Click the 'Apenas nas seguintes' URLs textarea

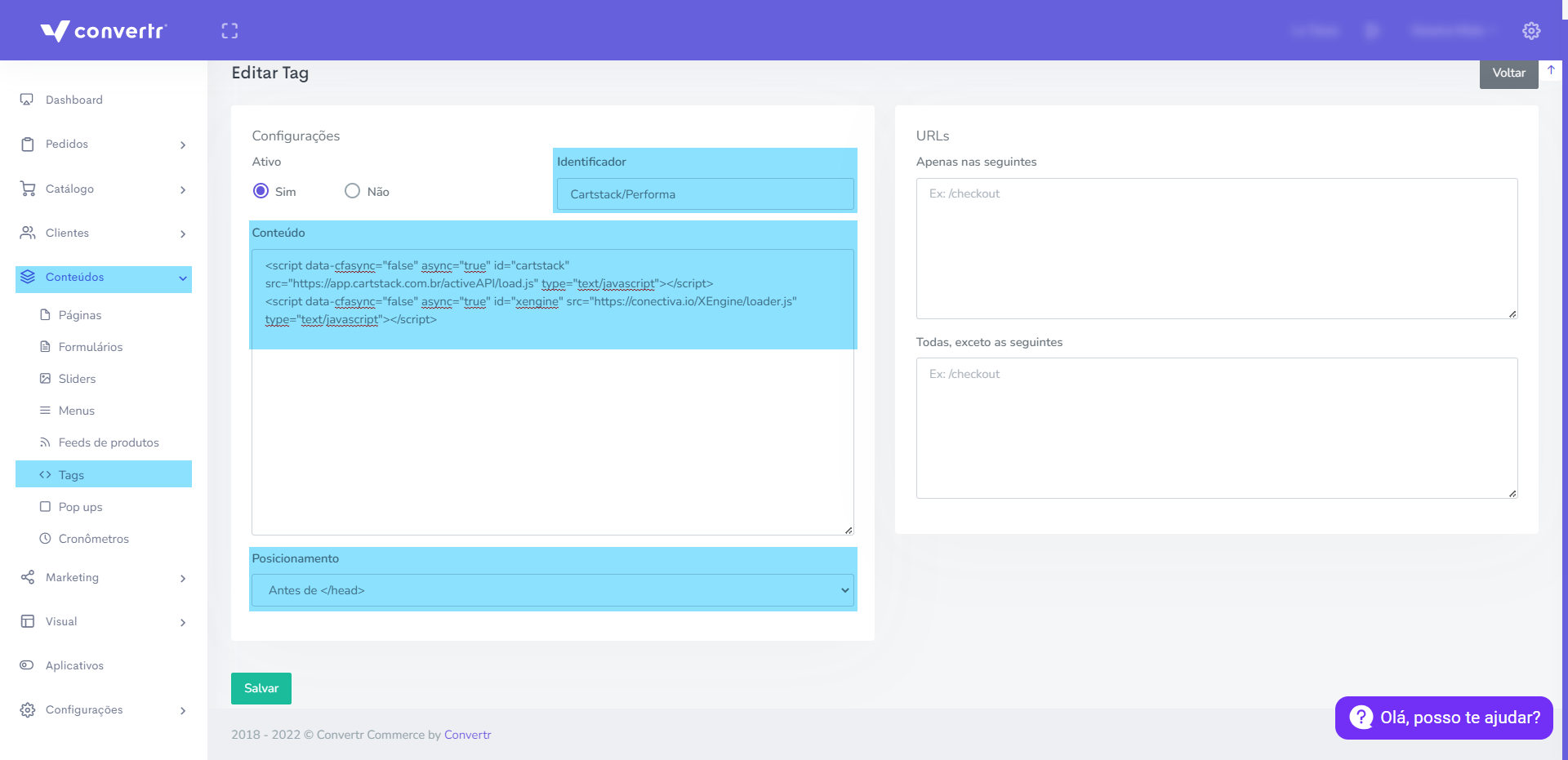pyautogui.click(x=1217, y=248)
